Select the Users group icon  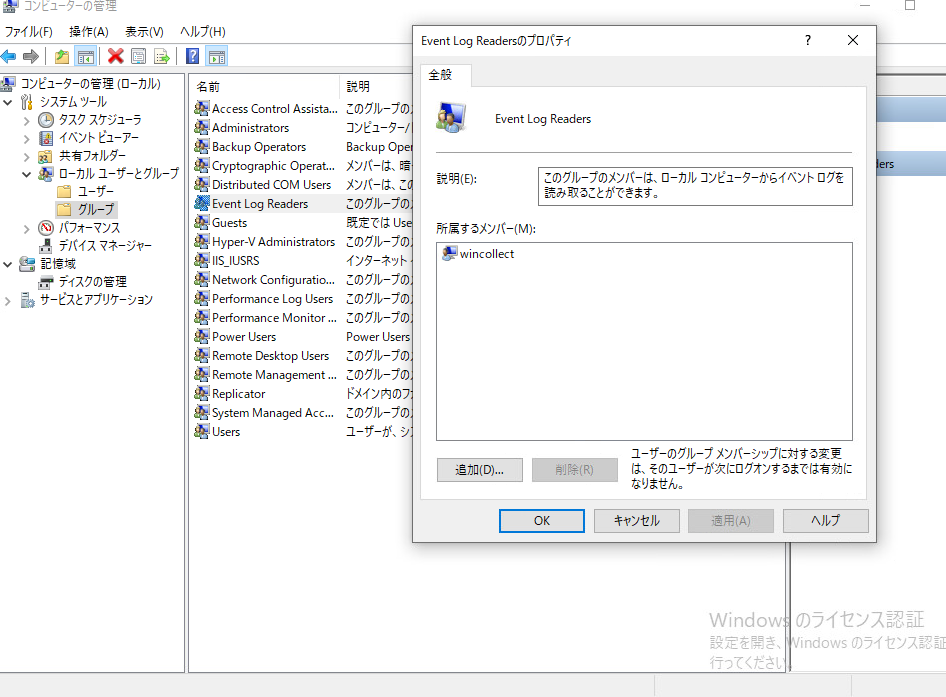click(x=202, y=431)
